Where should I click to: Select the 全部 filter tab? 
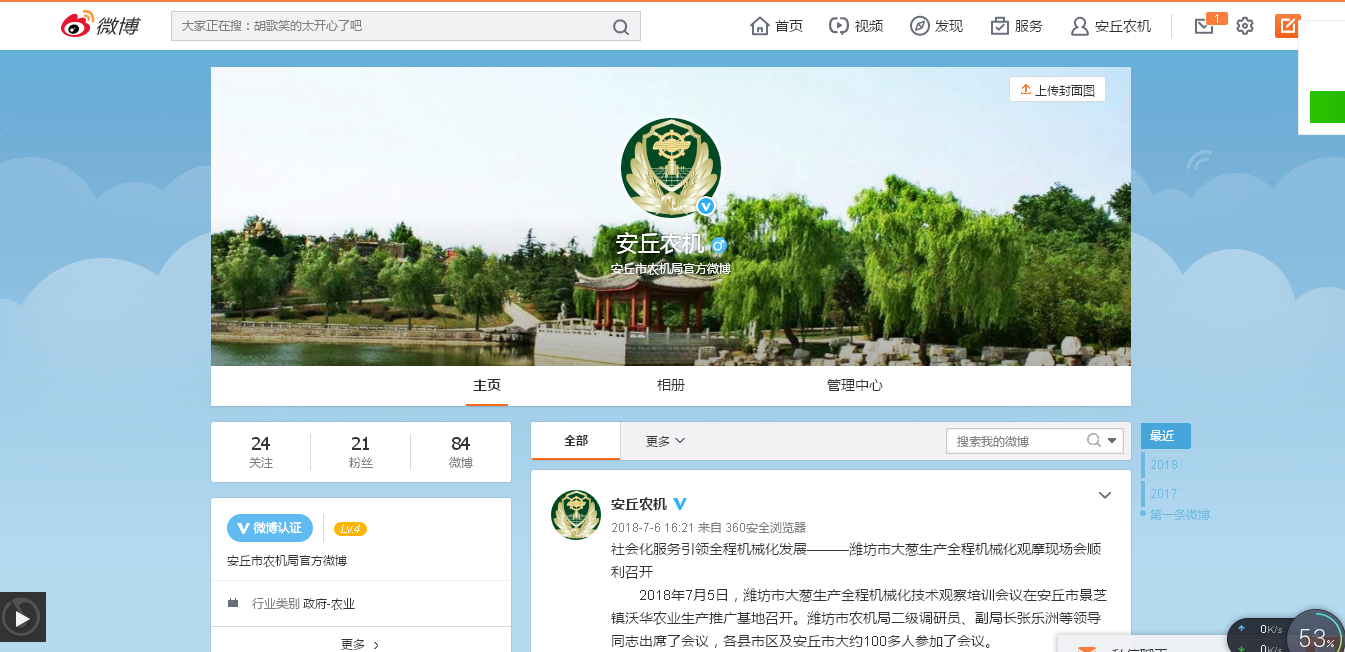(x=576, y=441)
